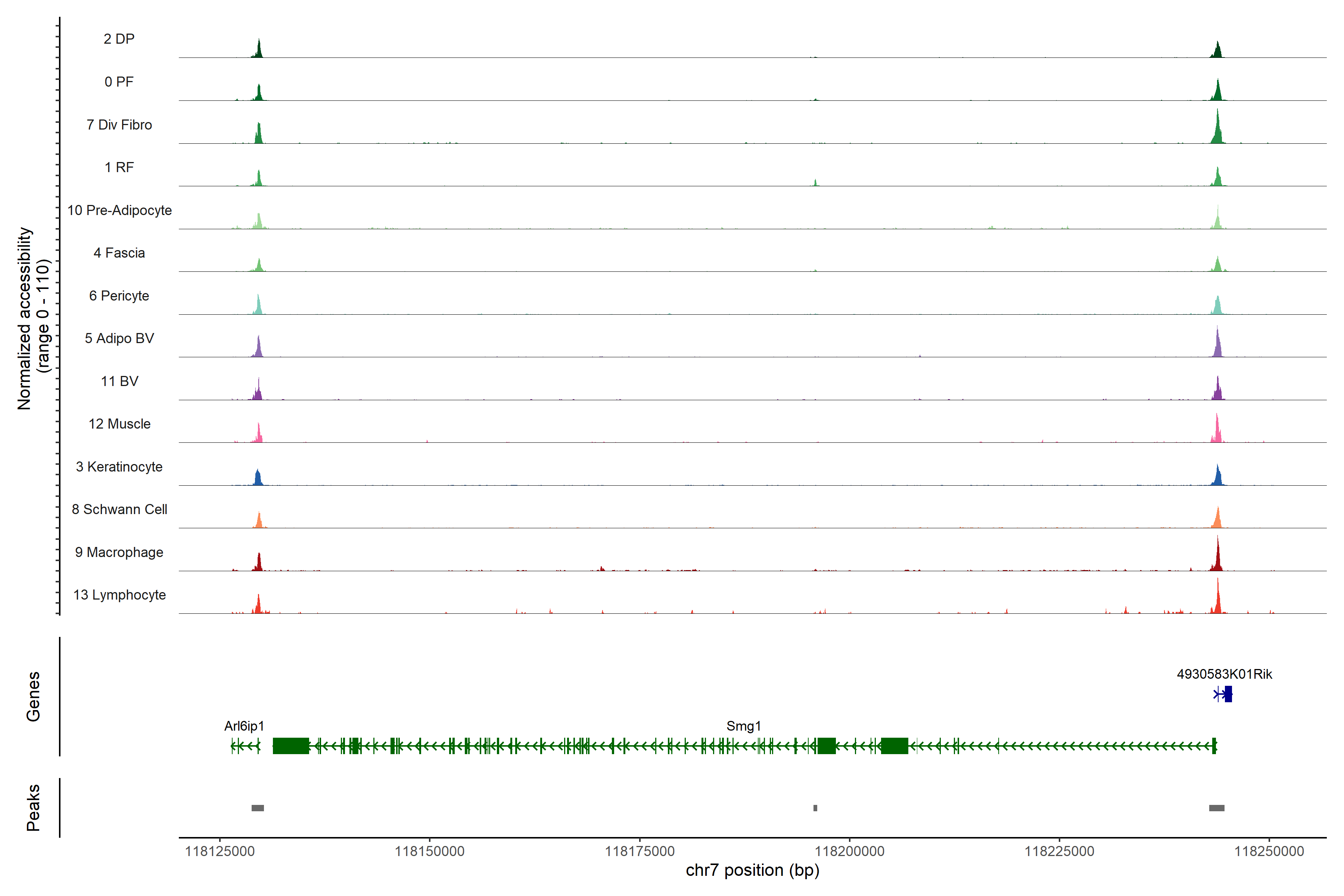Click the Arl6ip1 gene arrows
Screen dimensions: 1344x896
246,746
